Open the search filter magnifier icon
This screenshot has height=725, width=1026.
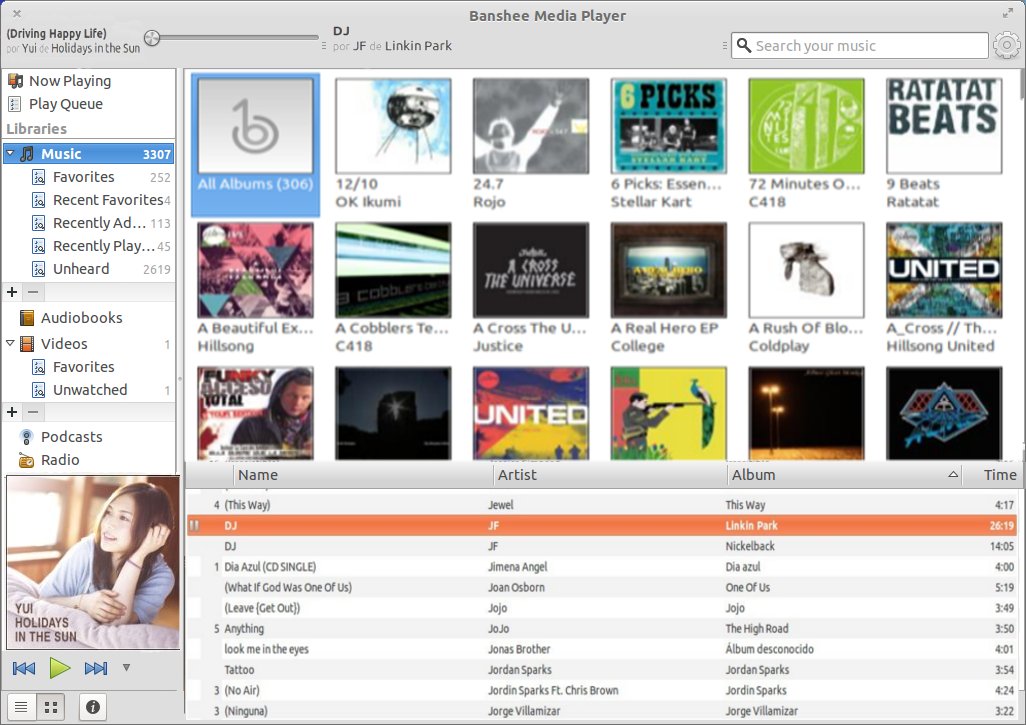pos(743,45)
